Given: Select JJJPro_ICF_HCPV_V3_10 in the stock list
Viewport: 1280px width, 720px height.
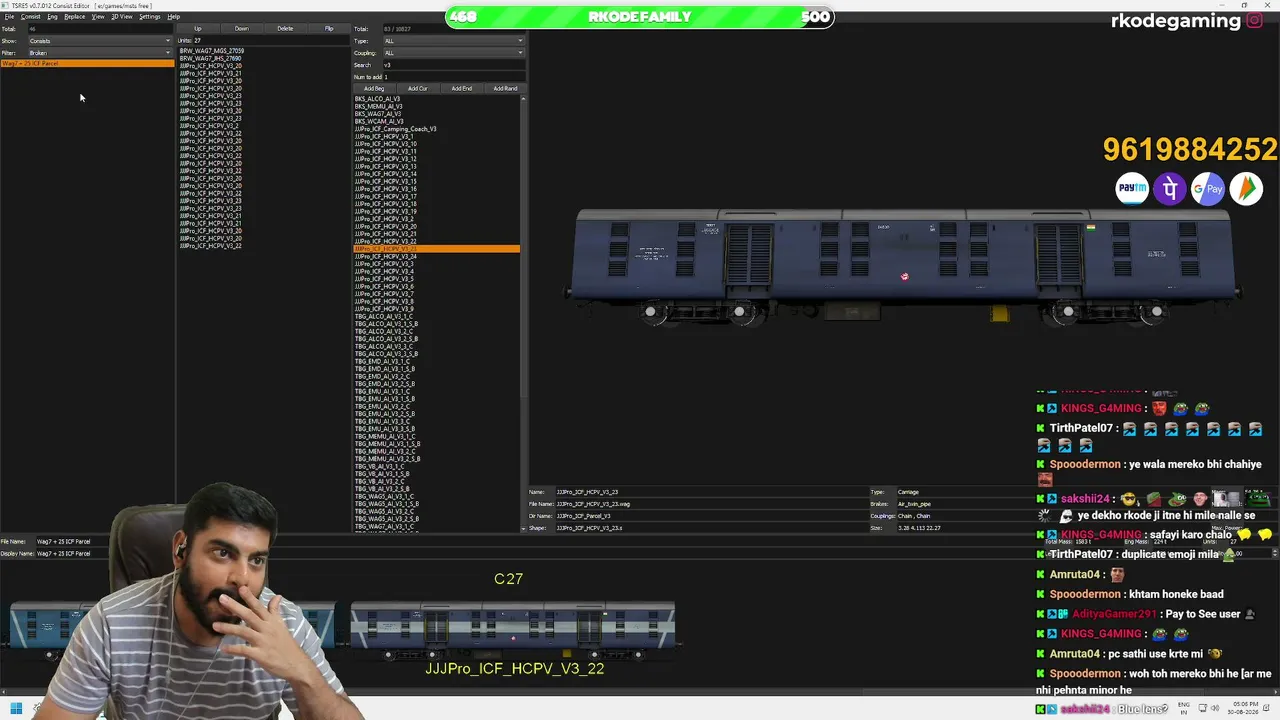Looking at the screenshot, I should coord(386,144).
